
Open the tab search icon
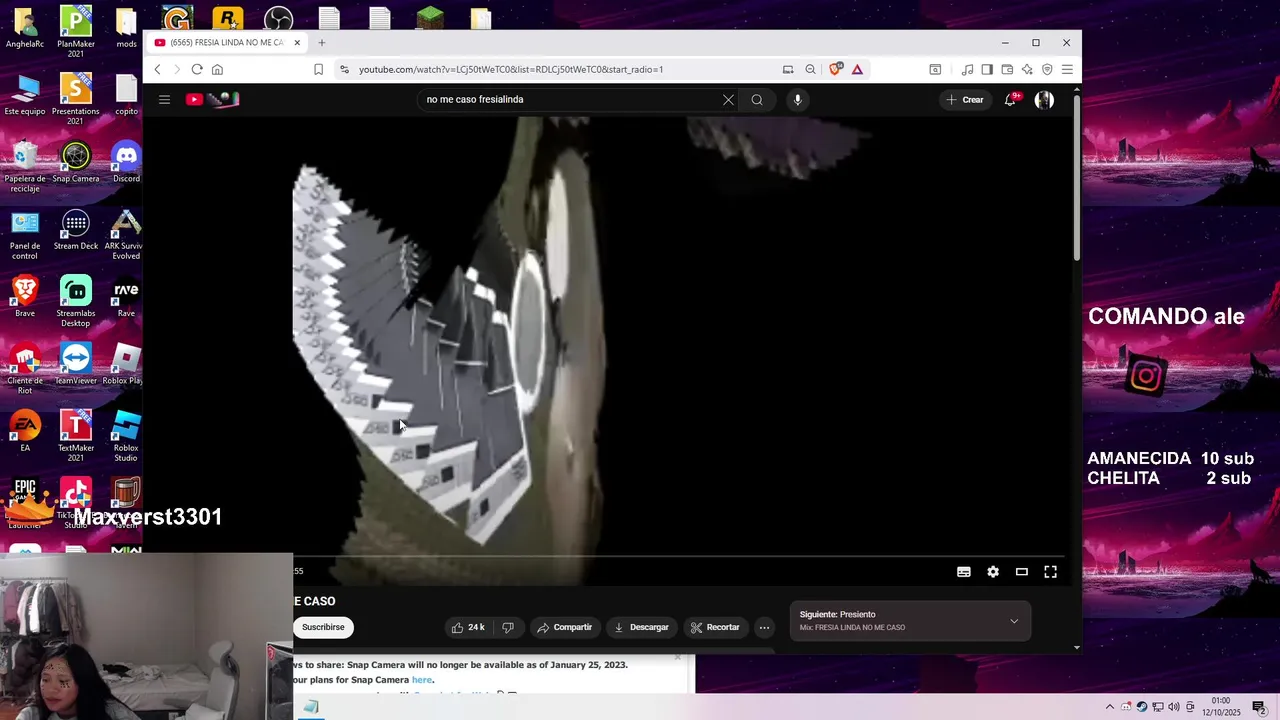click(x=935, y=69)
